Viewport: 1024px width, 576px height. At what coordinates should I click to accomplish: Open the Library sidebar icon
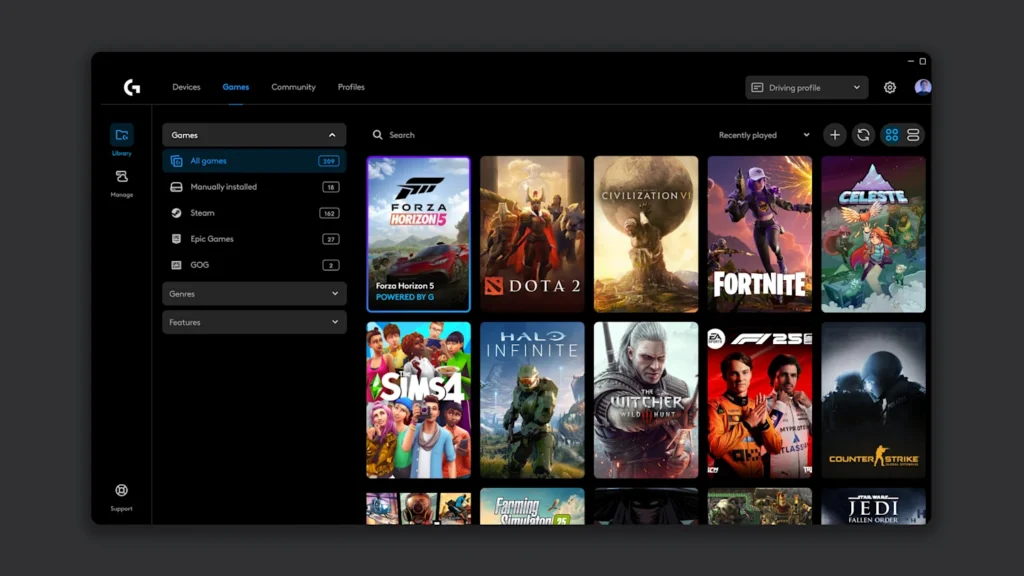tap(121, 136)
